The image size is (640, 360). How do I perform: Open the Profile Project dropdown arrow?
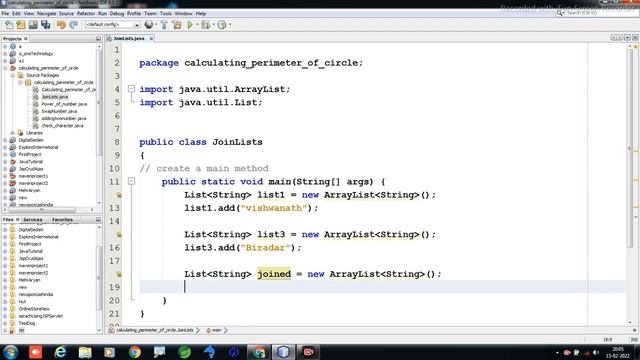point(230,25)
